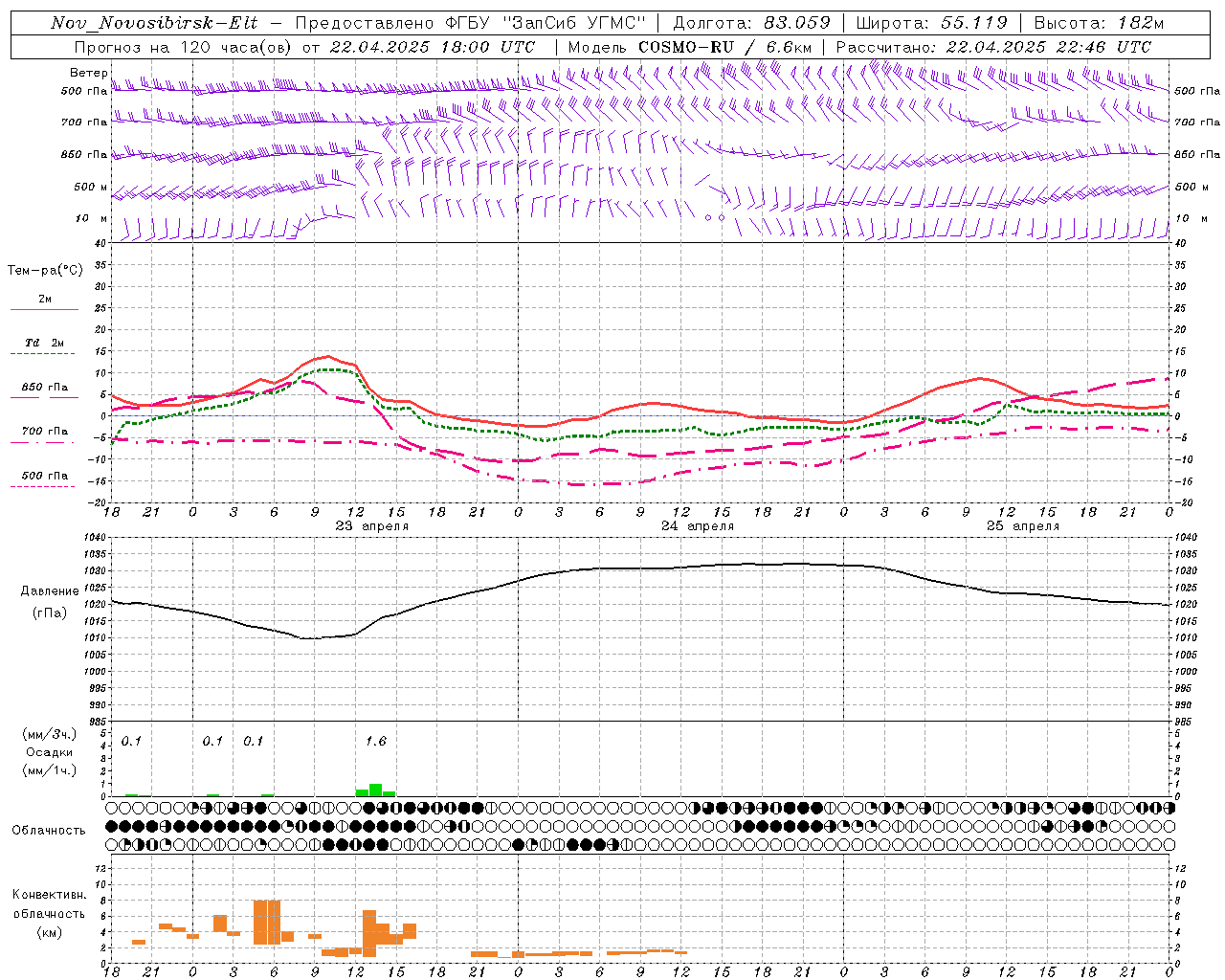Click the 1.6 precipitation amount value

[376, 741]
